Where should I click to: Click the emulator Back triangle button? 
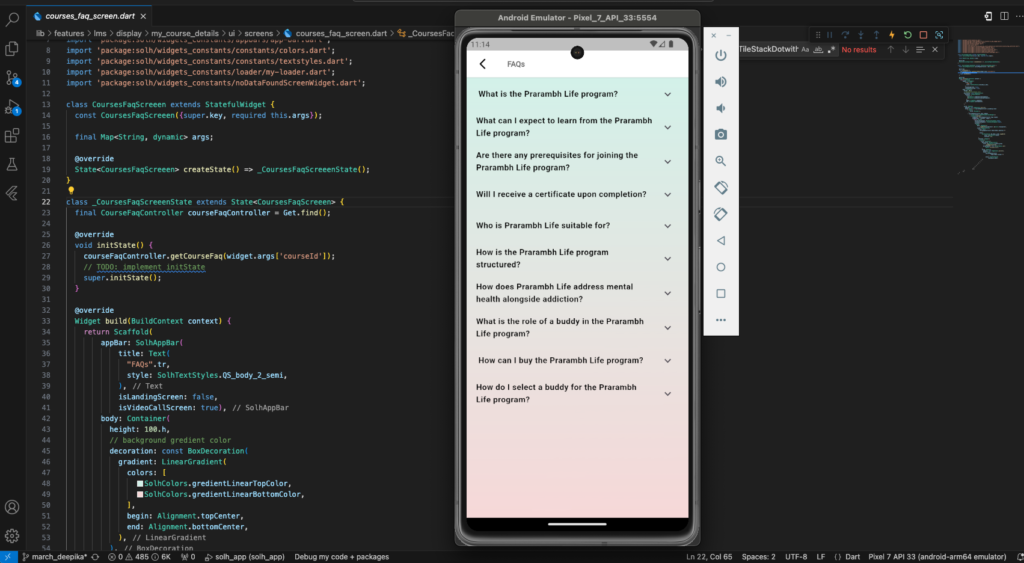point(720,240)
